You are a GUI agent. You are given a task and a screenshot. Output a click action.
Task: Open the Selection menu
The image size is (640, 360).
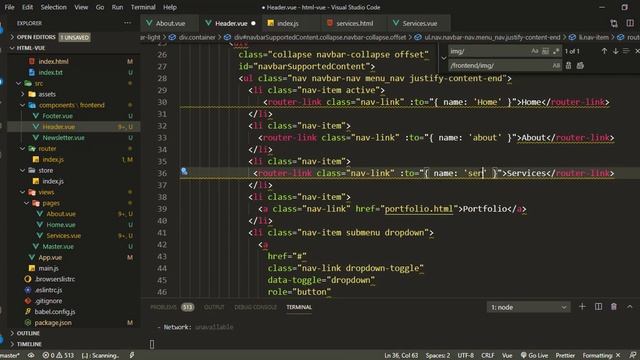53,7
